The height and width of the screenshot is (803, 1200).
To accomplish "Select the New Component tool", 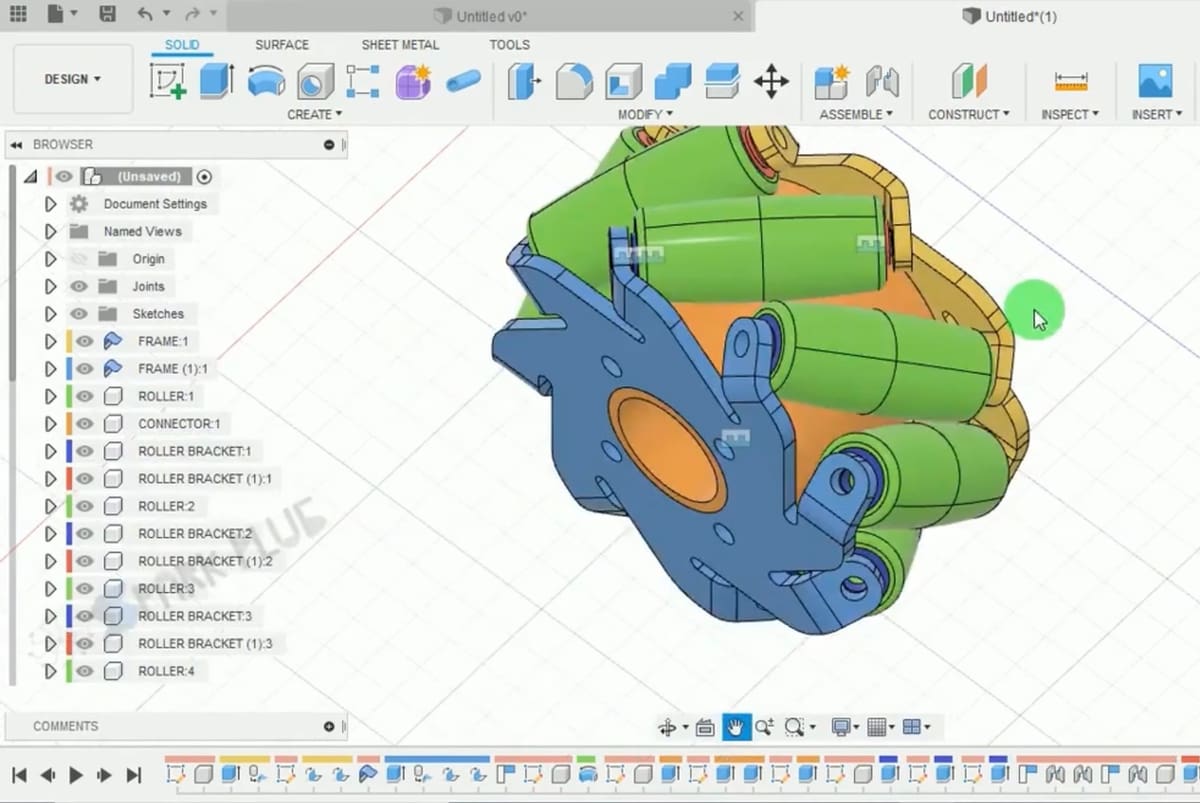I will pos(832,81).
